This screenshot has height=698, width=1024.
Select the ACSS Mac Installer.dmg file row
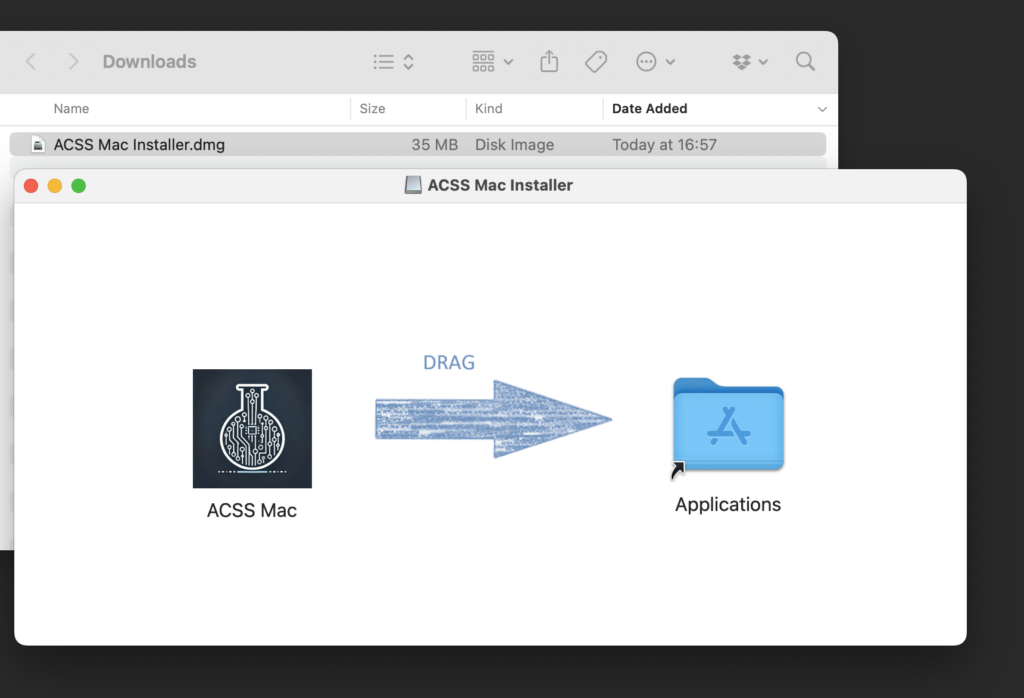tap(418, 144)
